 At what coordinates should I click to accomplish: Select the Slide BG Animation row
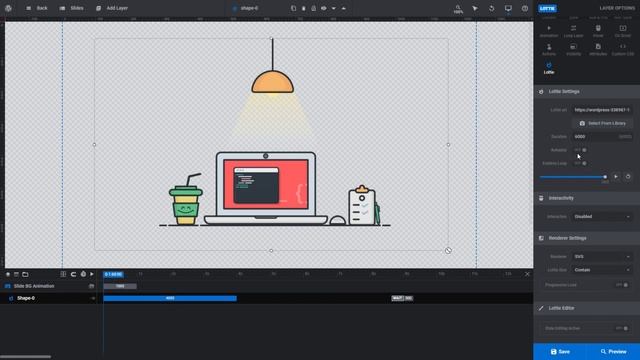[x=49, y=286]
